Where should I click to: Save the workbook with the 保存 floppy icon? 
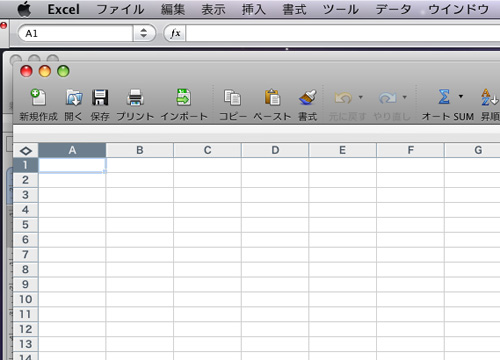pyautogui.click(x=100, y=98)
